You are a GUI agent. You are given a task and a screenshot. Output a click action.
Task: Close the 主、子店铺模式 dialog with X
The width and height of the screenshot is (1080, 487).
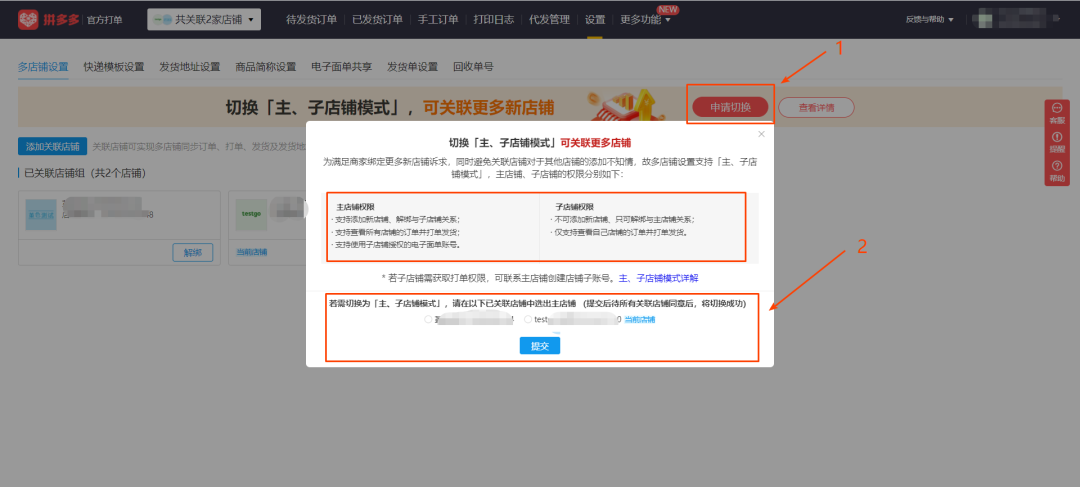[x=761, y=134]
